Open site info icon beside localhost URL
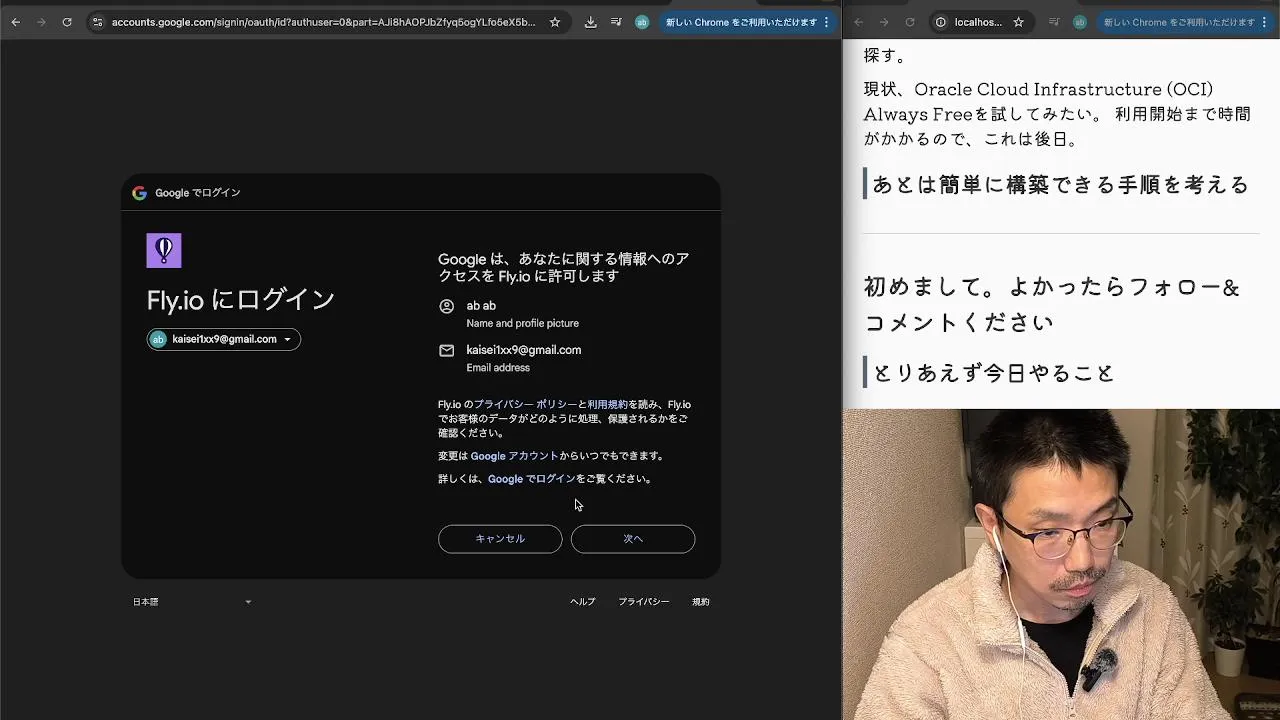Image resolution: width=1280 pixels, height=720 pixels. click(x=941, y=22)
